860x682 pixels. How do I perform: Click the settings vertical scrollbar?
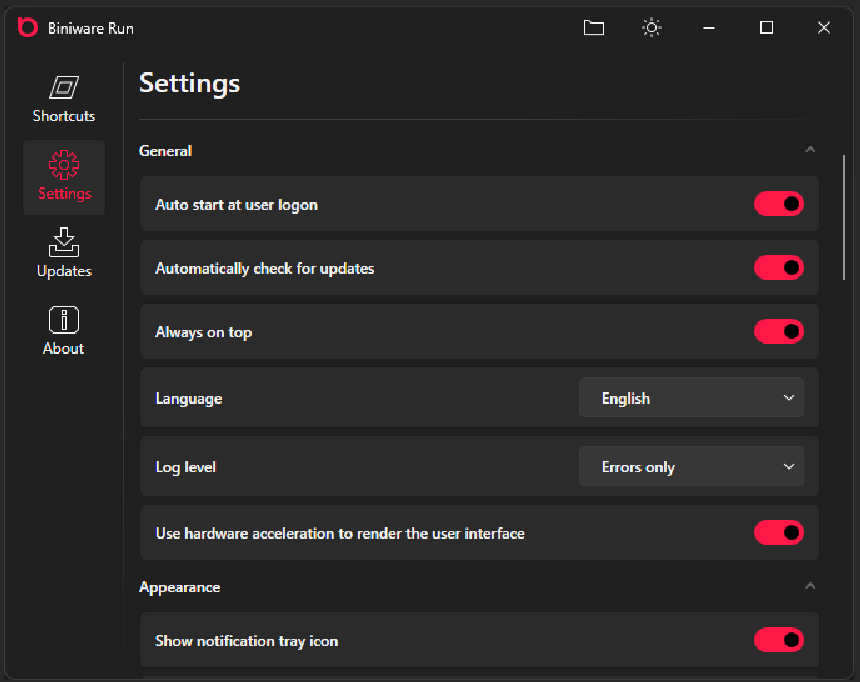click(x=844, y=218)
